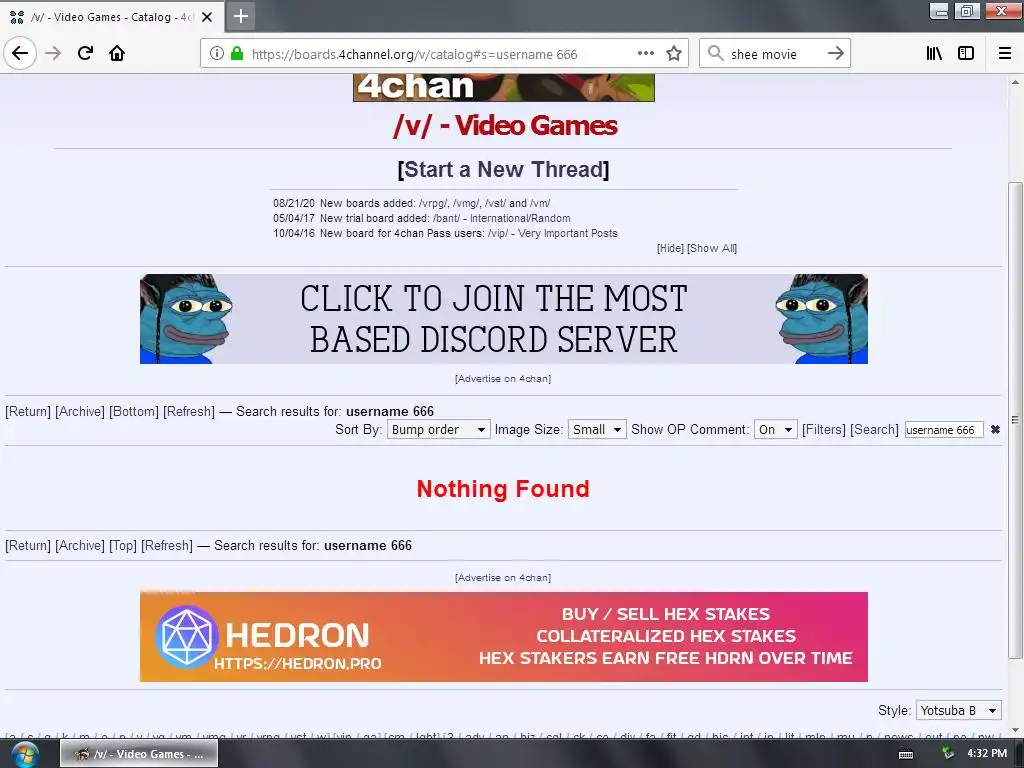Click the taskbar clock 4:32 PM
1024x768 pixels.
click(x=987, y=754)
